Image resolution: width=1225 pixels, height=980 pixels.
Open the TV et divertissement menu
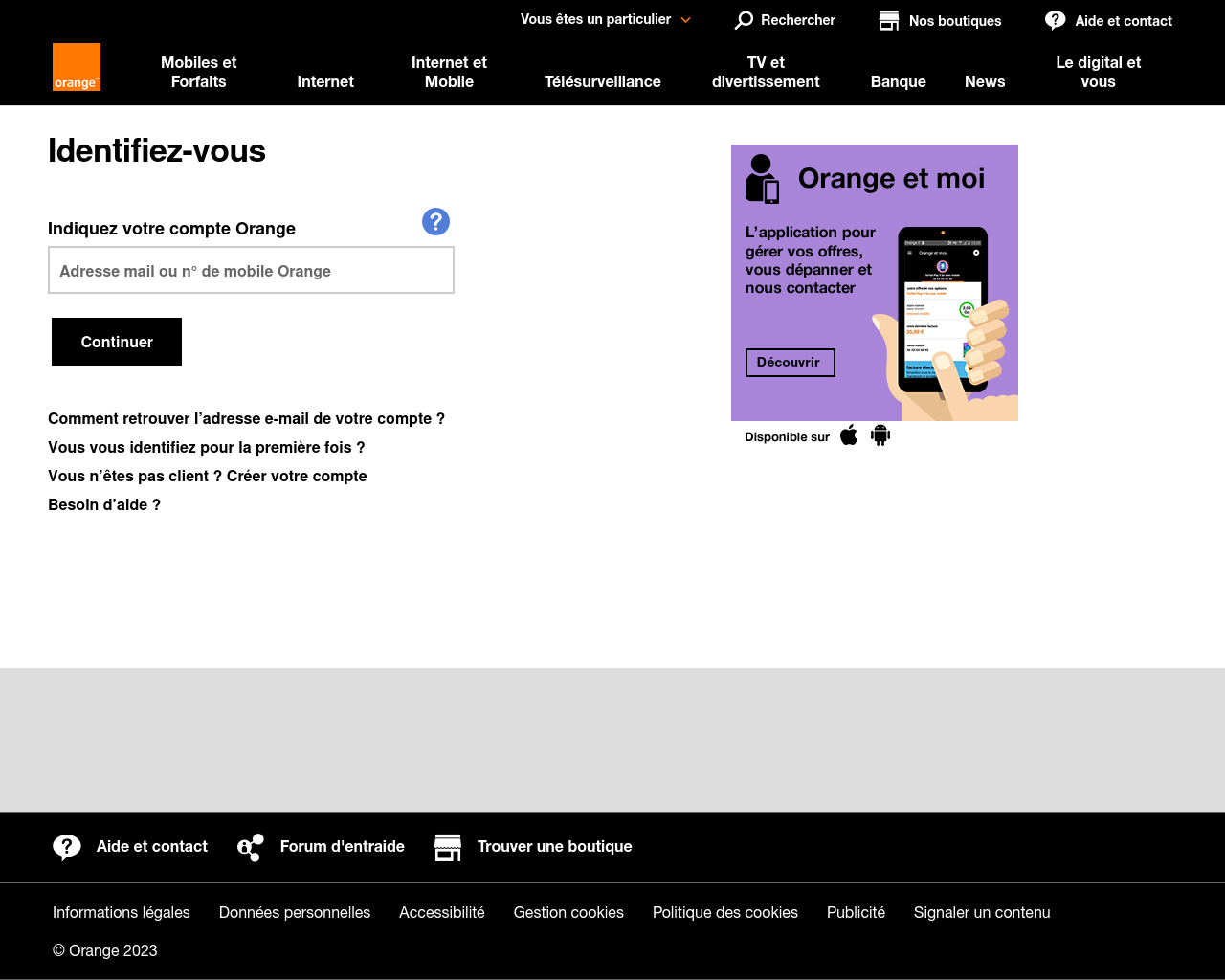pyautogui.click(x=765, y=72)
